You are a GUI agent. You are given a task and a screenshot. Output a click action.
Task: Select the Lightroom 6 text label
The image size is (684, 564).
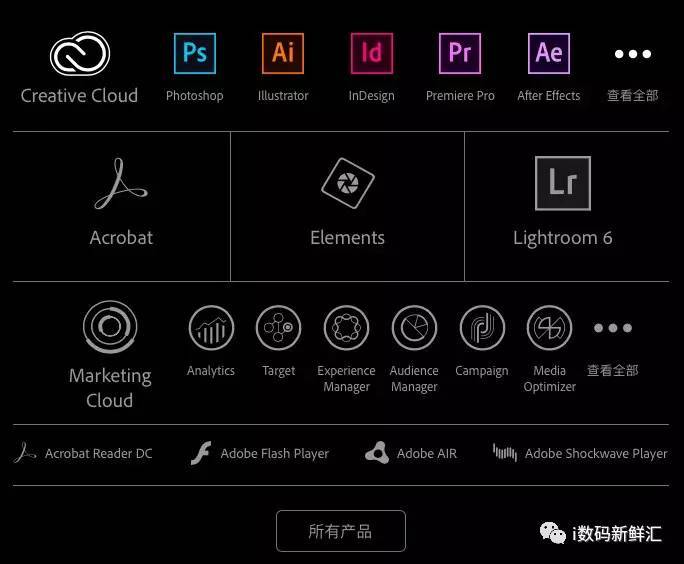[x=563, y=238]
